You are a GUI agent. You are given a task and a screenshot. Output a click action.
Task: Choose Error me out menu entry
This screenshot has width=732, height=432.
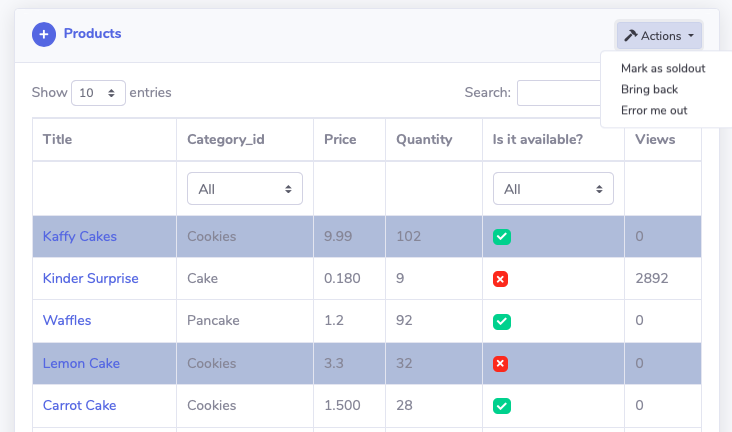[x=654, y=110]
